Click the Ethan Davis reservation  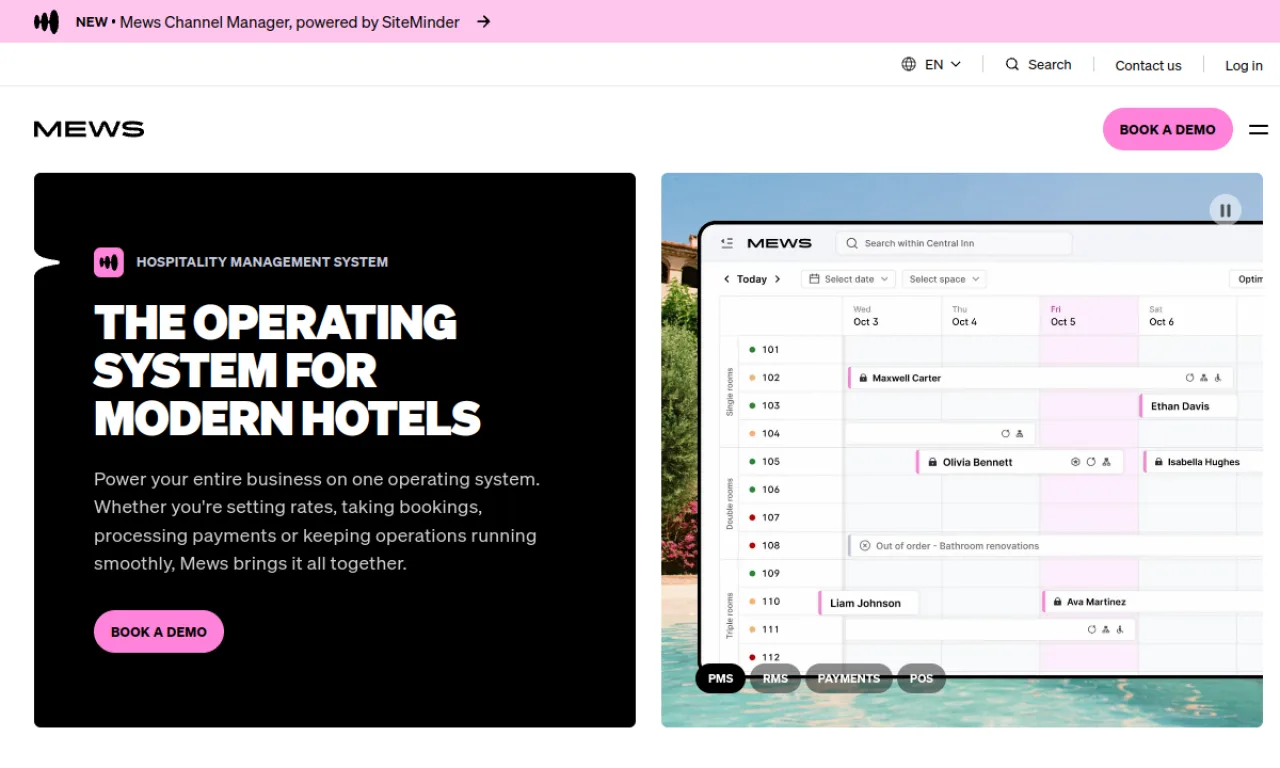1188,406
